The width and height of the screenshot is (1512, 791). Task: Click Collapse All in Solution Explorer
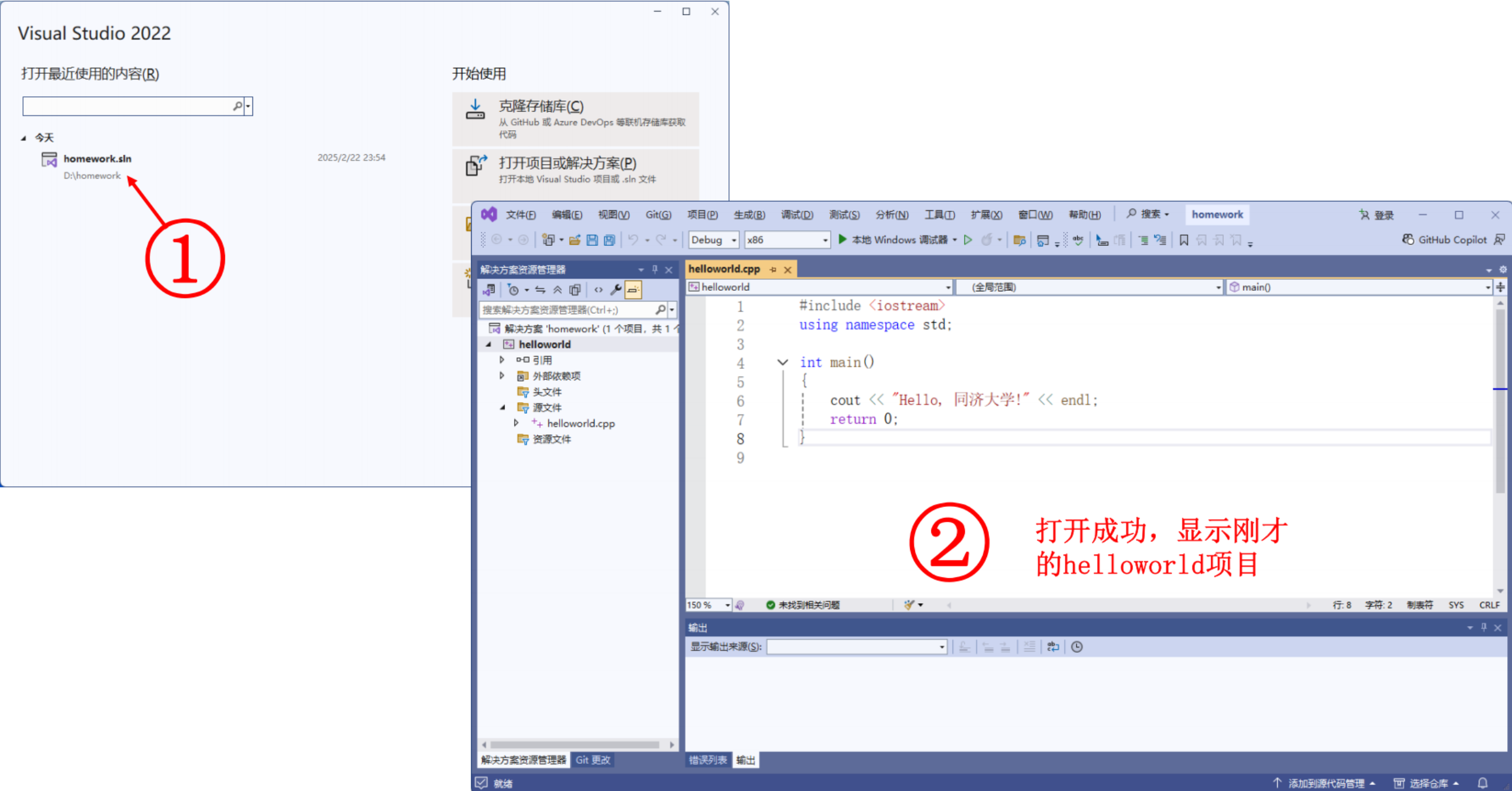pyautogui.click(x=557, y=290)
